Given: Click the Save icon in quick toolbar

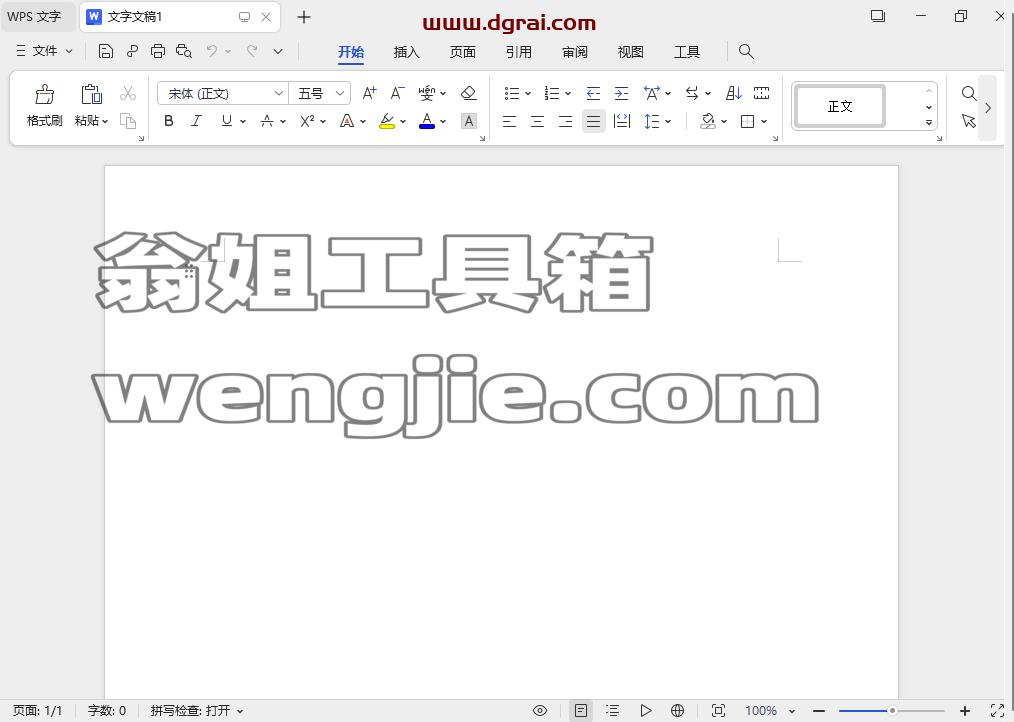Looking at the screenshot, I should (105, 51).
